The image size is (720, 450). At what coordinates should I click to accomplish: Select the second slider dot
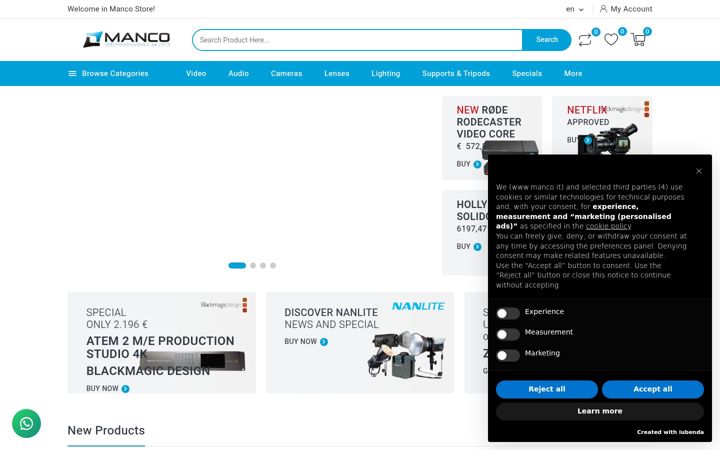[x=253, y=265]
